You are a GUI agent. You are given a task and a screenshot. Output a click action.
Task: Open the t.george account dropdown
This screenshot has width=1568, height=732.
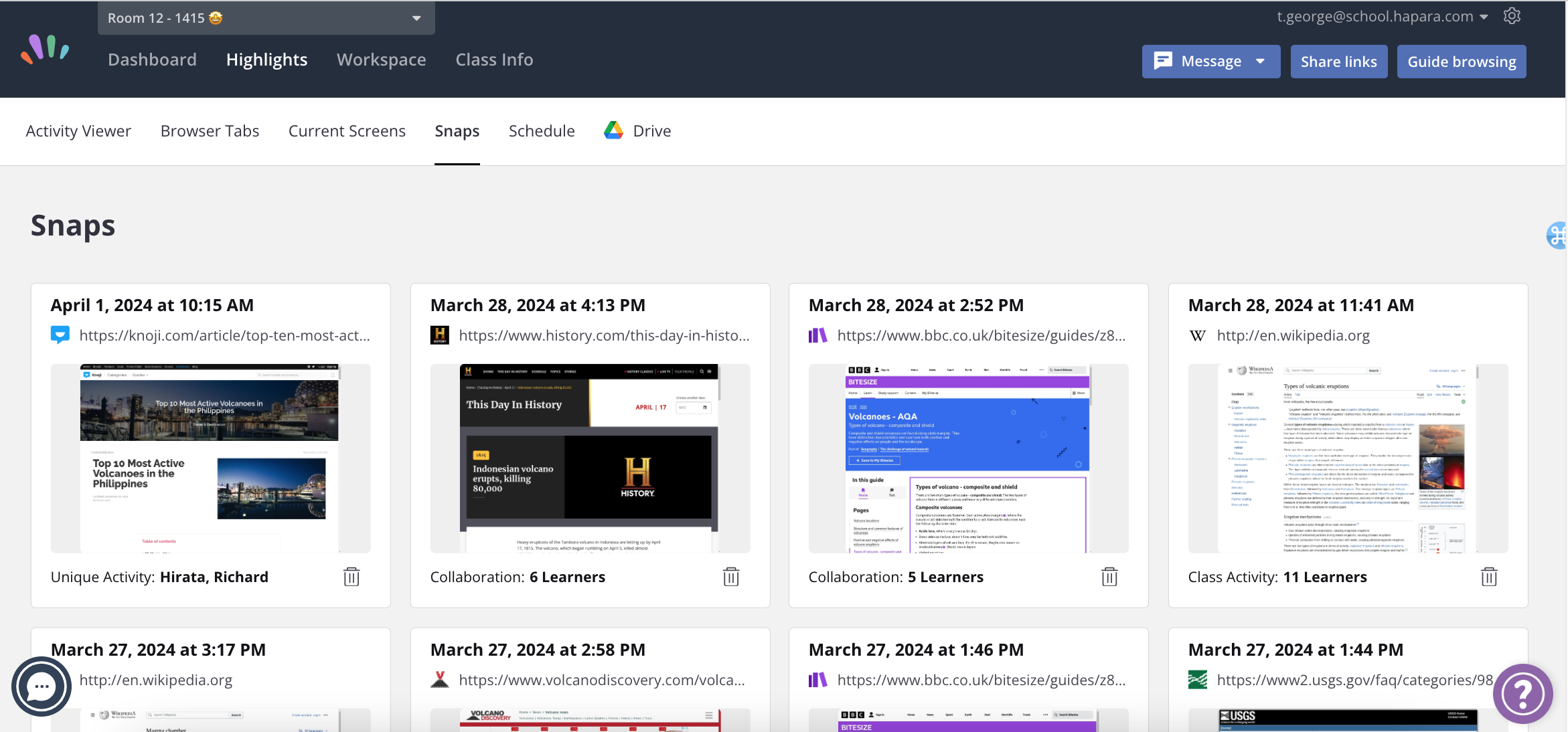click(x=1383, y=17)
